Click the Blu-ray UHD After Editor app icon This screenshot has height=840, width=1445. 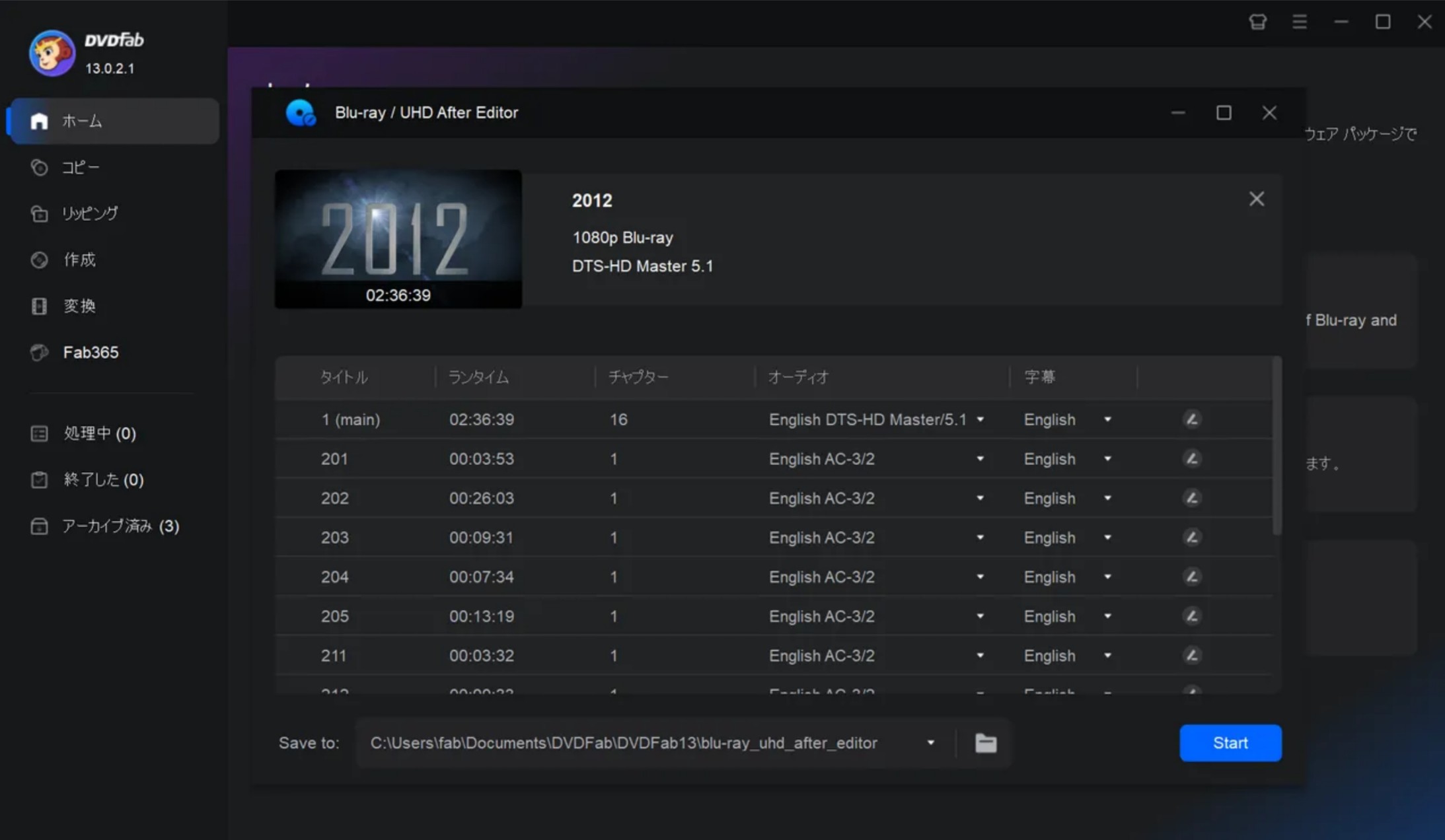301,113
